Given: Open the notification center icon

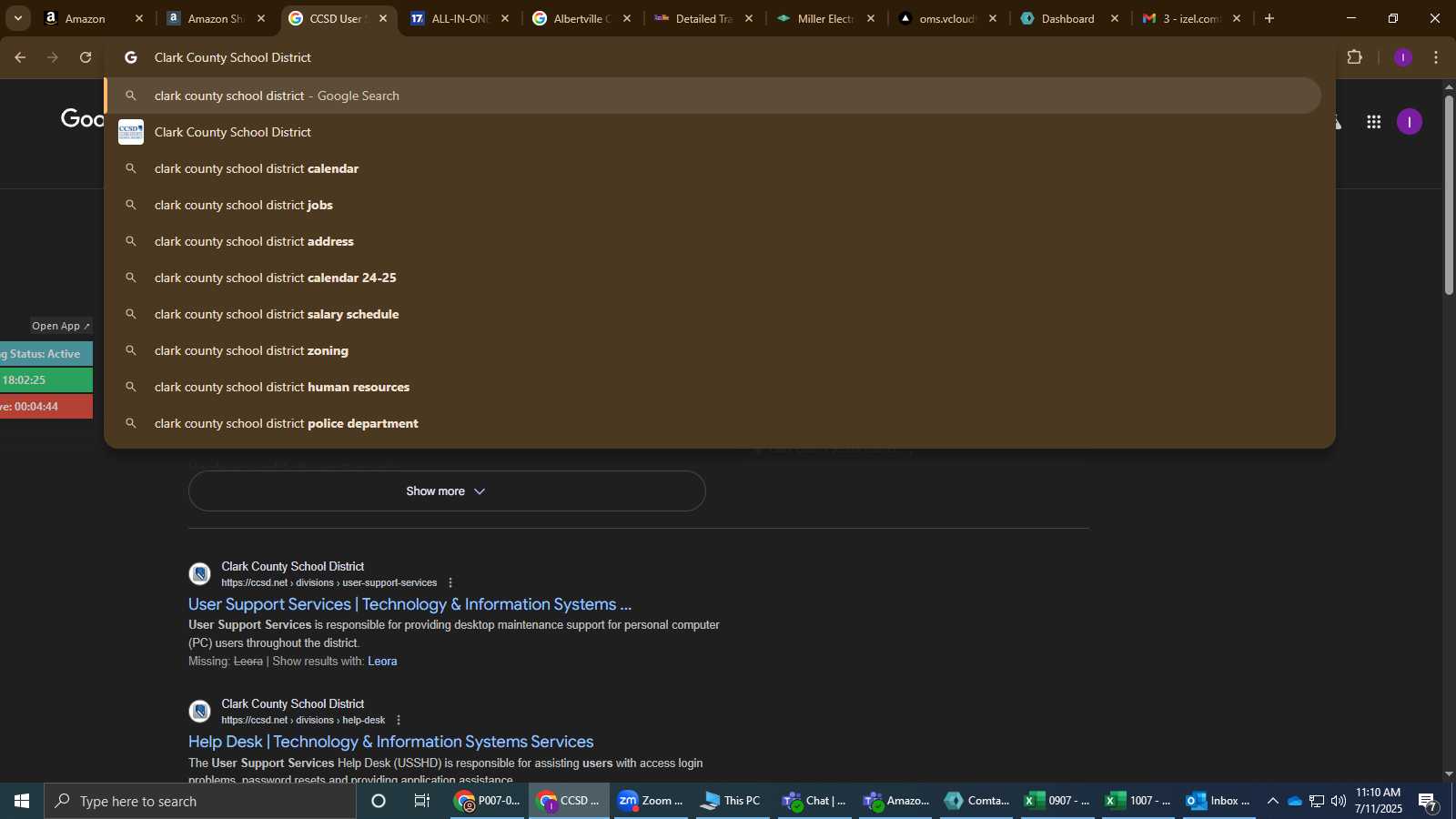Looking at the screenshot, I should [x=1428, y=802].
